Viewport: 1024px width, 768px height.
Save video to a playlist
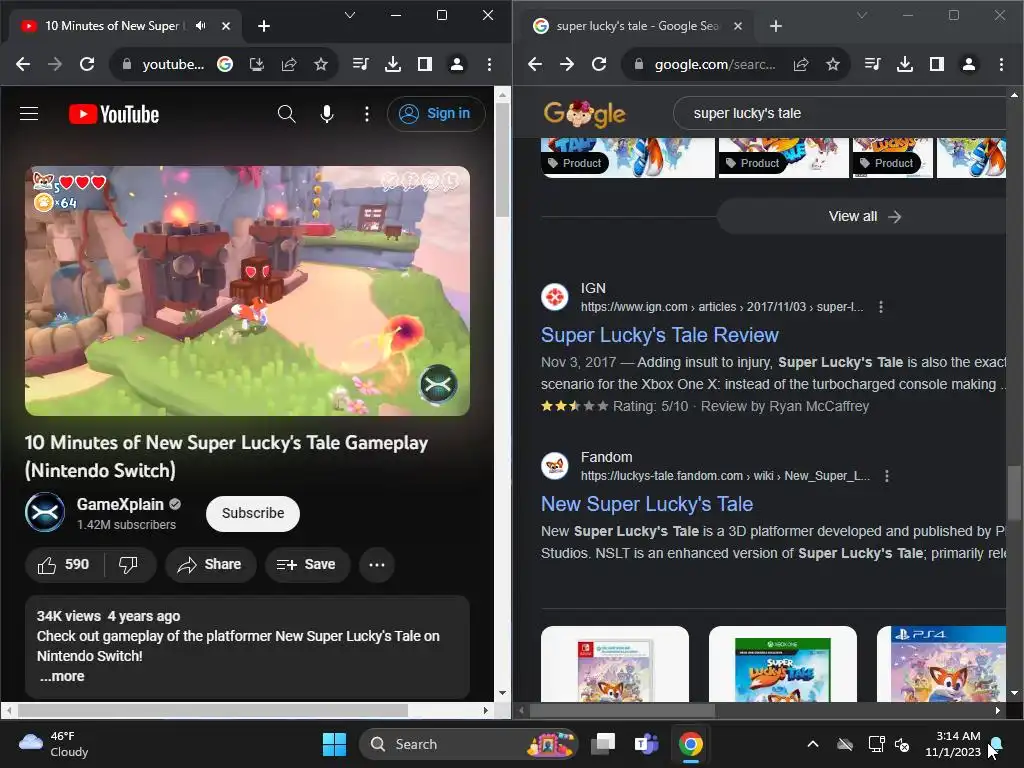307,564
